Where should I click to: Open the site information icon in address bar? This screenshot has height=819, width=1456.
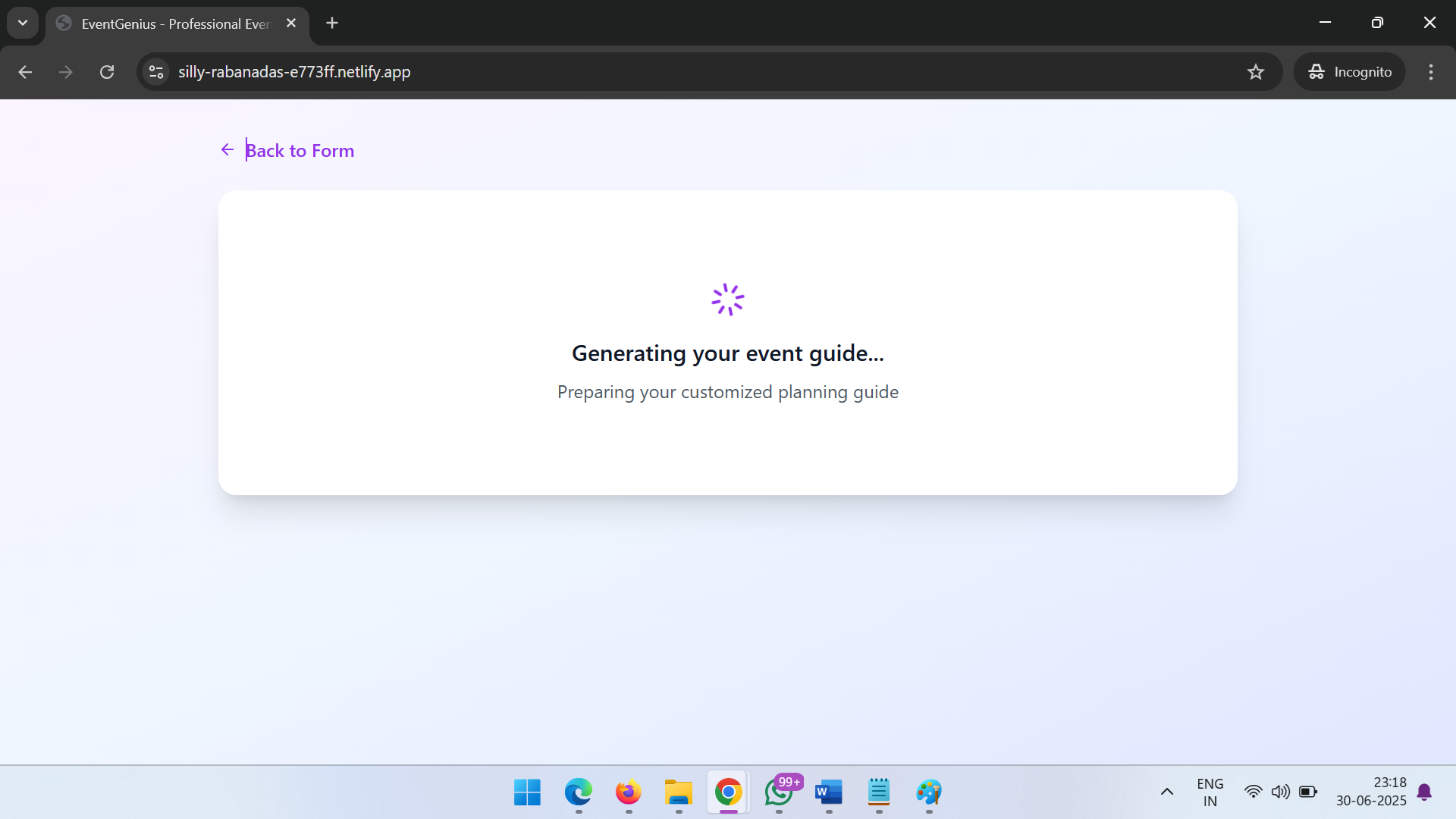coord(156,72)
